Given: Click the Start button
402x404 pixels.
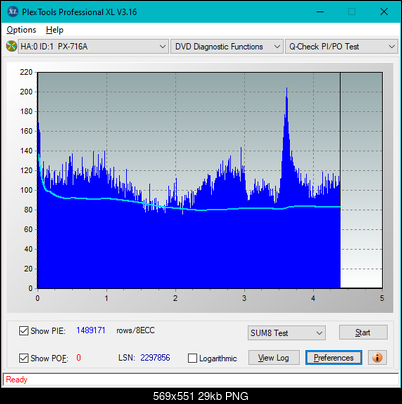Looking at the screenshot, I should pos(363,332).
